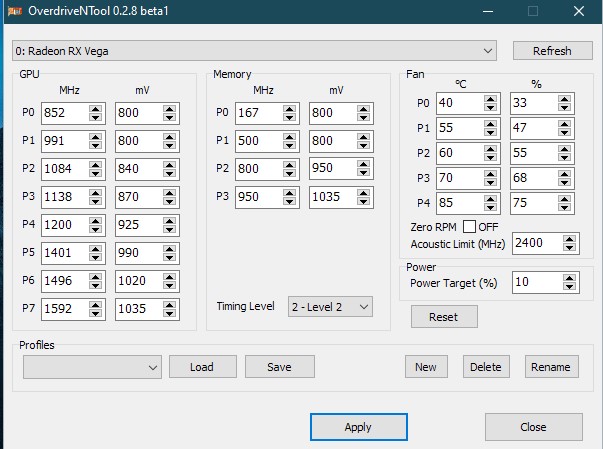Image resolution: width=603 pixels, height=449 pixels.
Task: Increase Memory P2 MHz with up arrow
Action: pyautogui.click(x=289, y=165)
